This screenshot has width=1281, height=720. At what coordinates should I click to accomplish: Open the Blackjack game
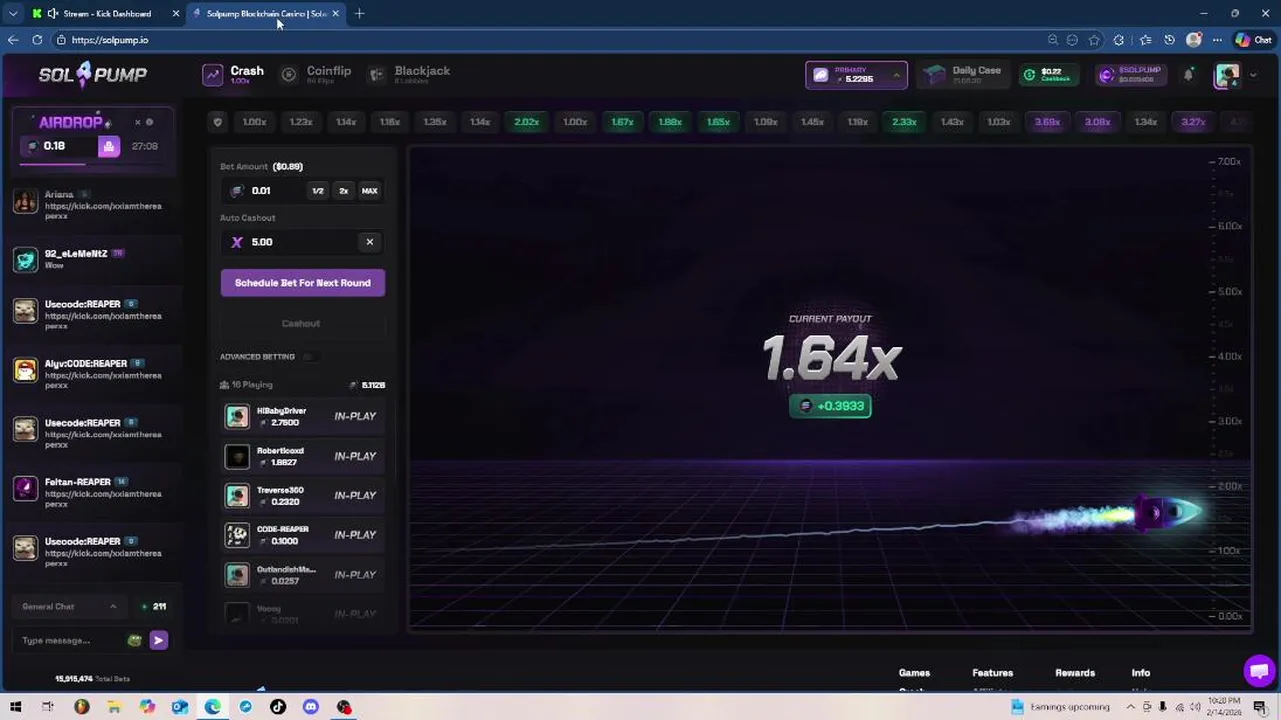coord(409,74)
